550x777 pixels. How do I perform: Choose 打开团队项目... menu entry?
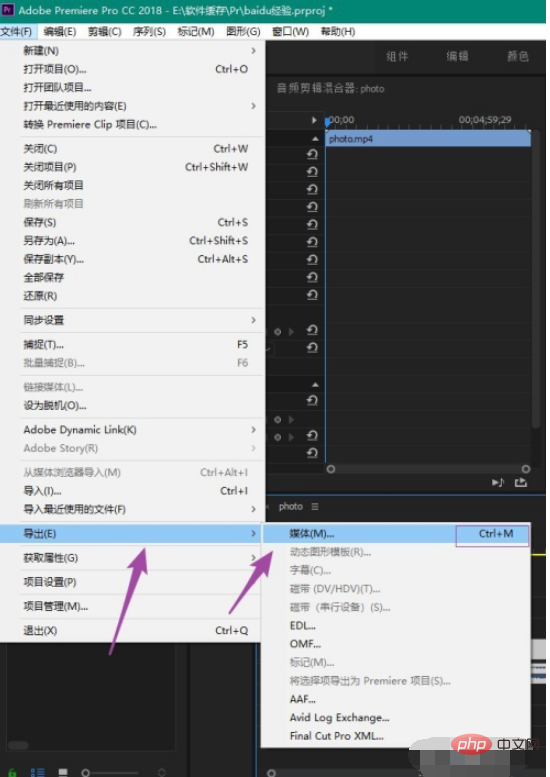pyautogui.click(x=132, y=88)
